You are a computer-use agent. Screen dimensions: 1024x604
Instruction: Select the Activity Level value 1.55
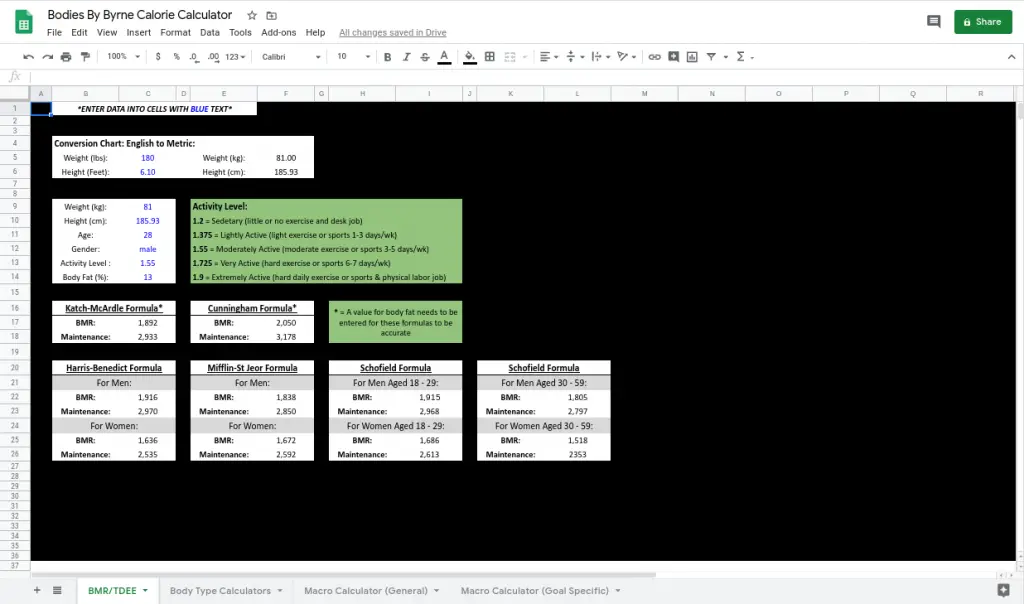148,263
